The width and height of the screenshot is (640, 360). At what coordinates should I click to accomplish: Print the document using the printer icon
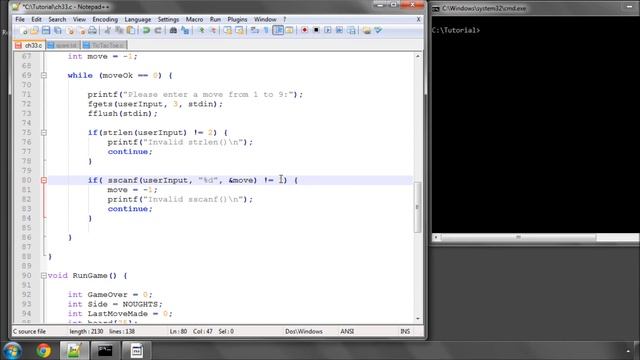click(x=93, y=31)
